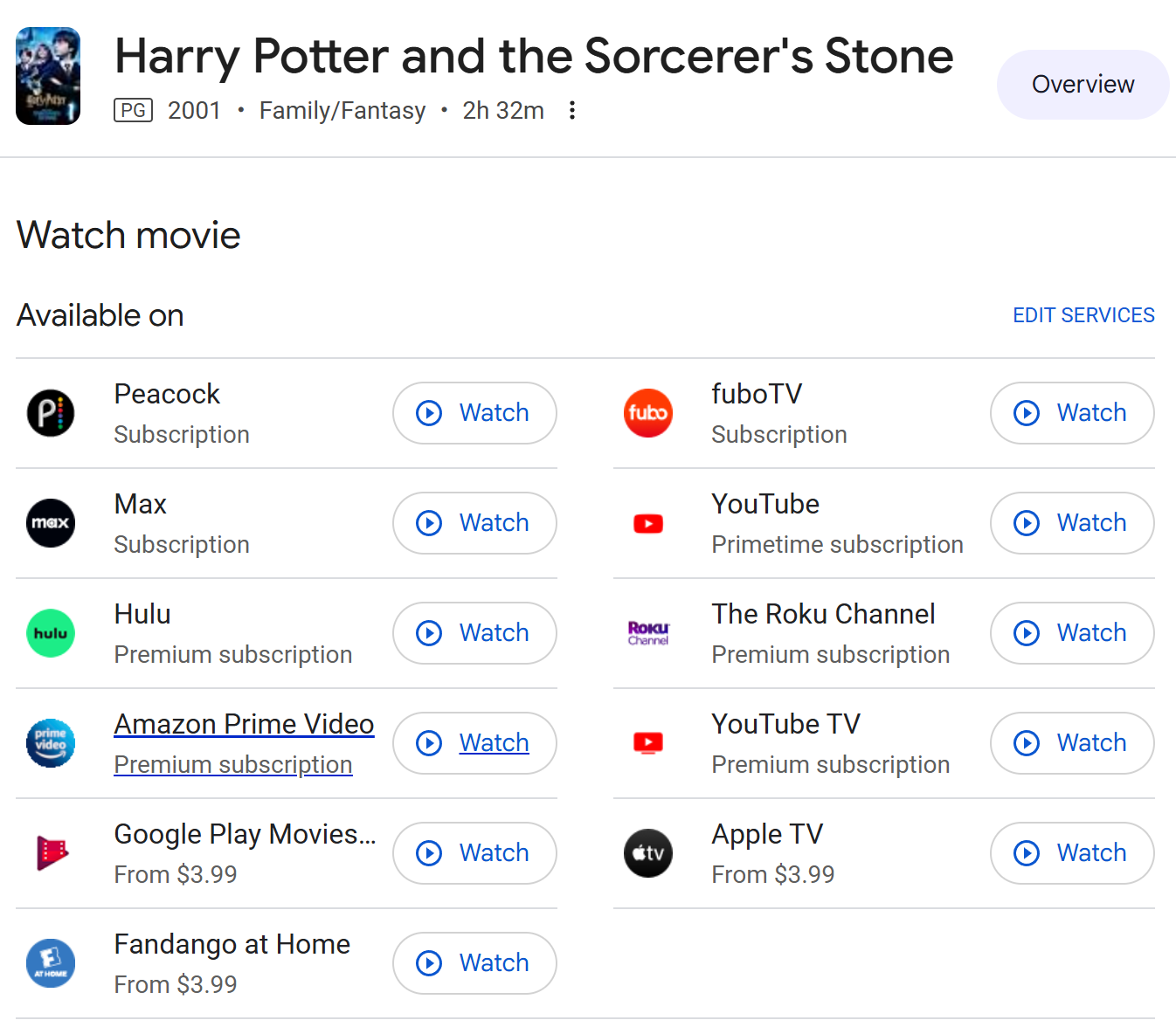Watch the movie on fuboTV
This screenshot has height=1027, width=1176.
(x=1072, y=413)
